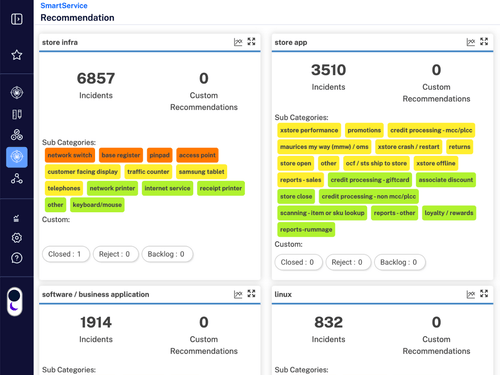This screenshot has width=500, height=375.
Task: Expand software / business application card
Action: 251,294
